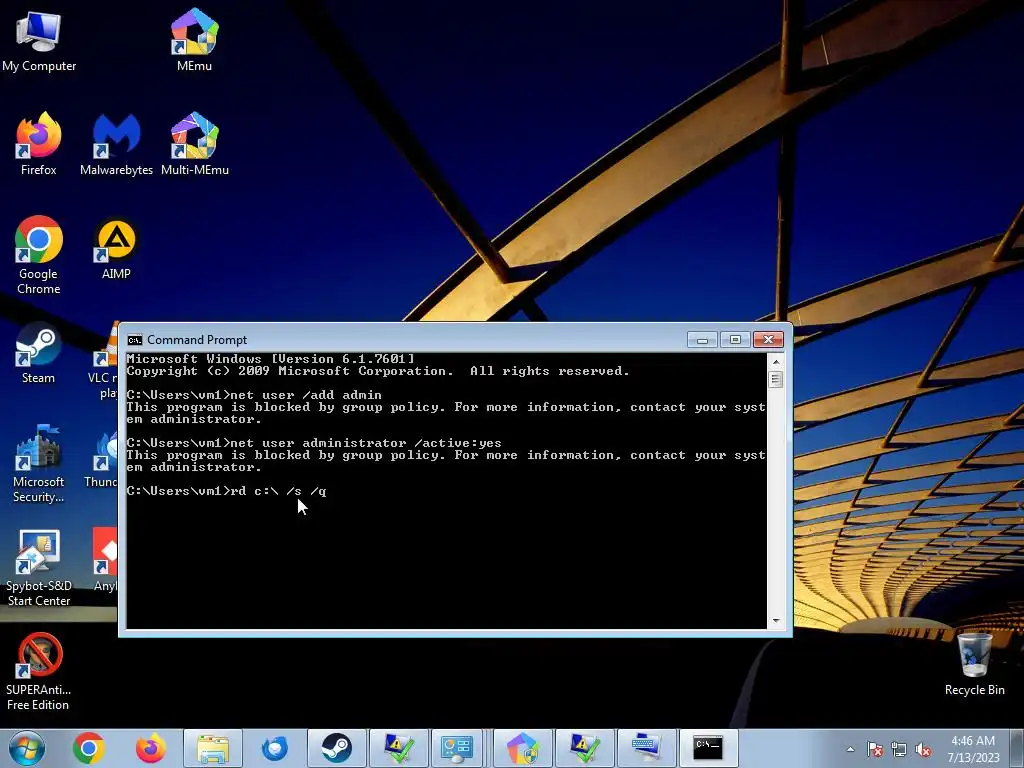This screenshot has height=768, width=1024.
Task: Click the Command Prompt scroll up arrow
Action: tap(776, 361)
